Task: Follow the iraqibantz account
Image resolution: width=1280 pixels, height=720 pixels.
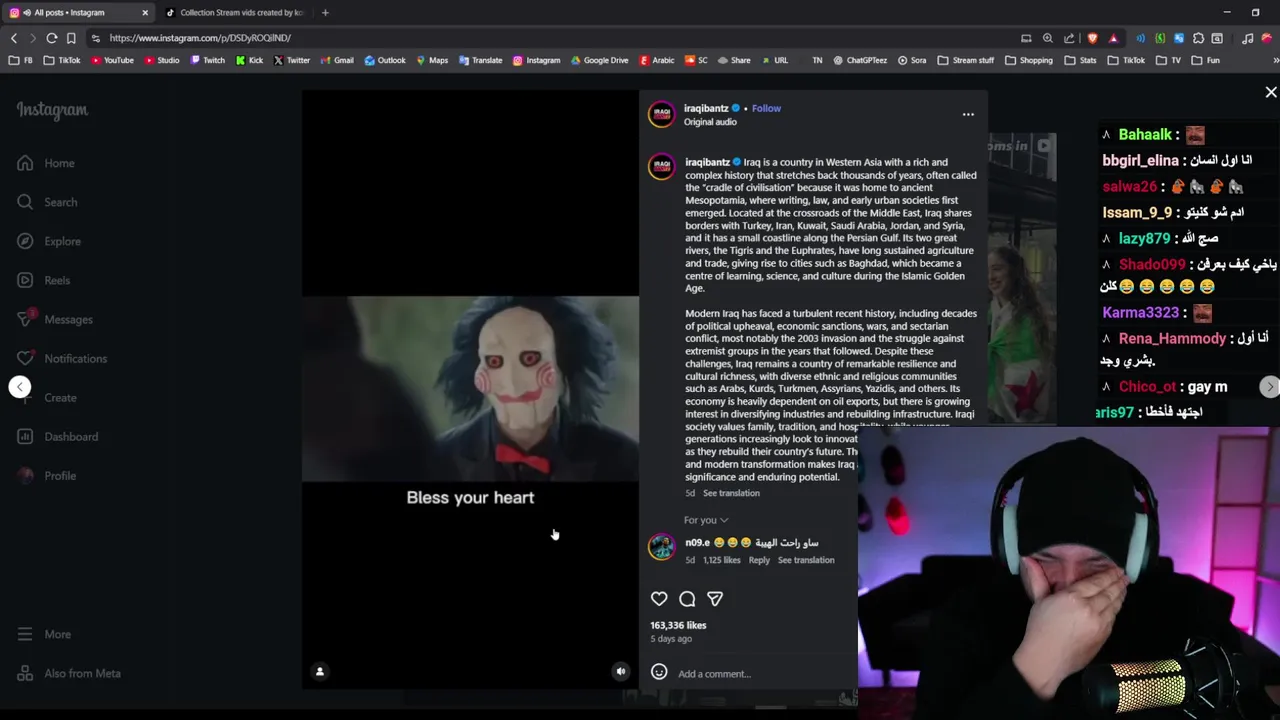Action: pyautogui.click(x=766, y=108)
